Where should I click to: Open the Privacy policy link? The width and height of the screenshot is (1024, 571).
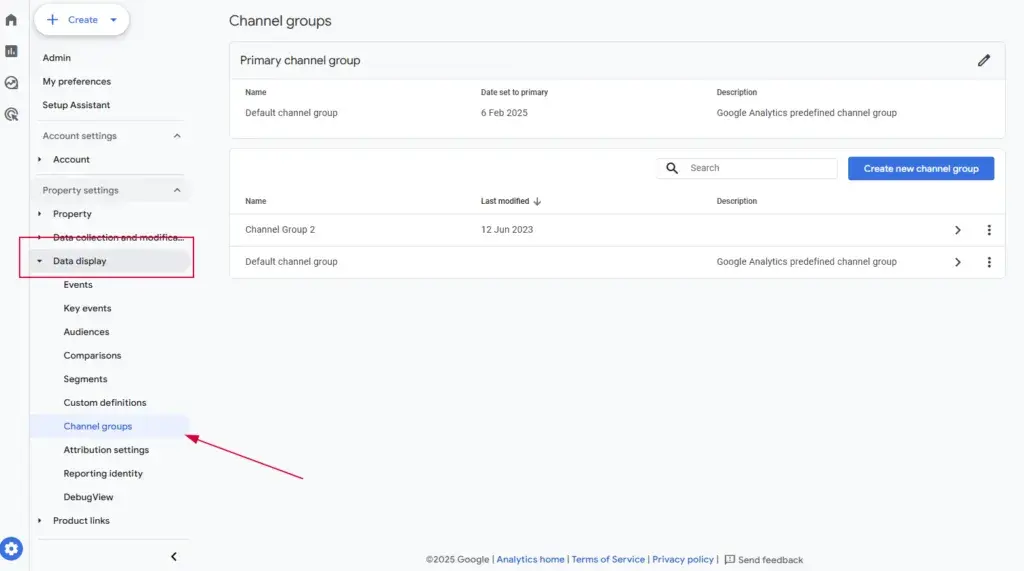click(683, 560)
